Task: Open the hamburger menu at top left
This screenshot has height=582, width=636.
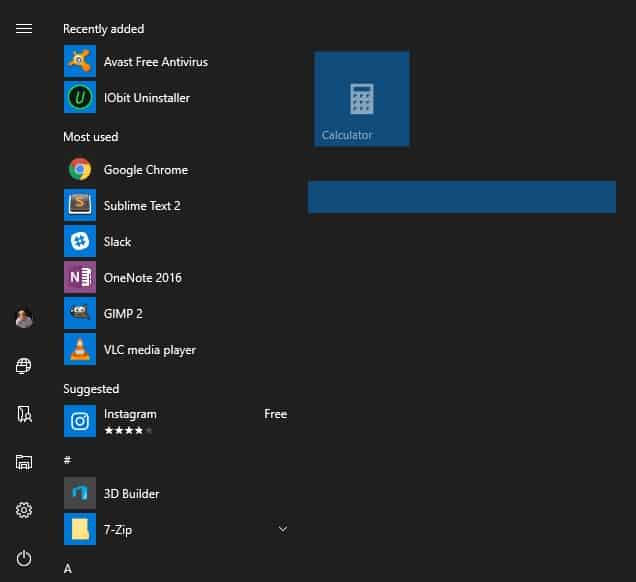Action: coord(24,29)
